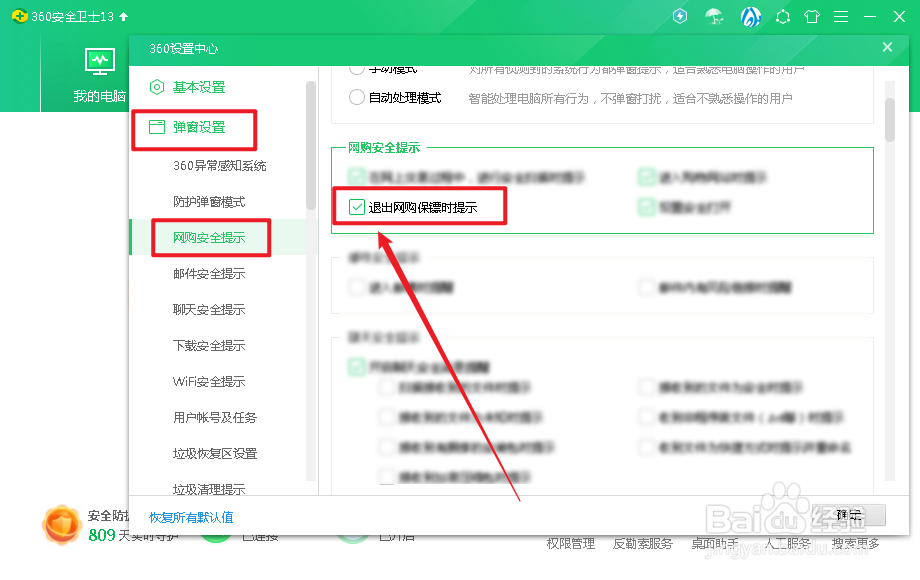Choose the 自动处理模式 radio button
This screenshot has height=580, width=920.
[x=357, y=97]
